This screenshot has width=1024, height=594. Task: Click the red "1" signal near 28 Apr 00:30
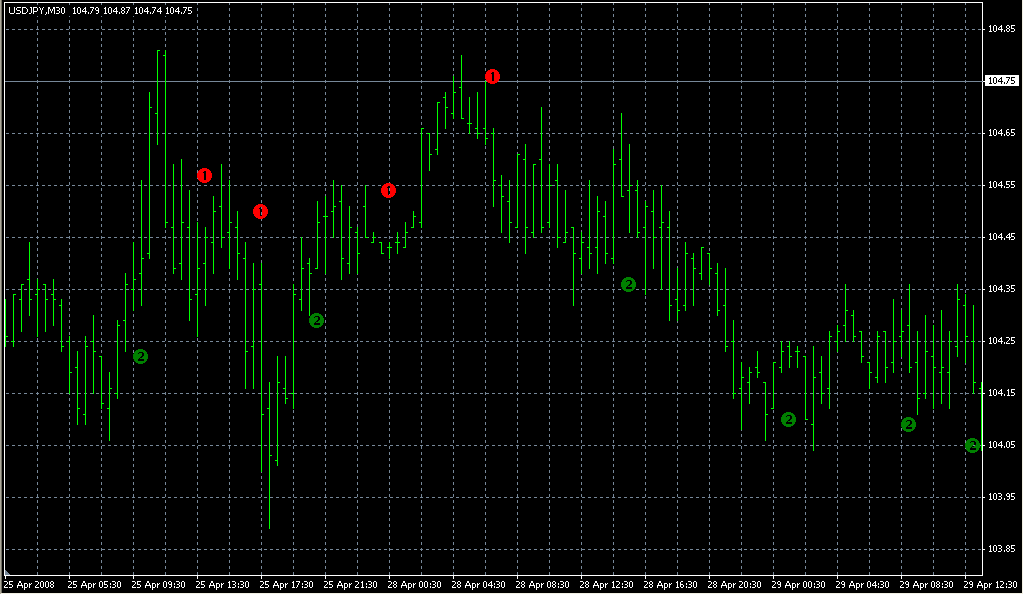tap(389, 189)
